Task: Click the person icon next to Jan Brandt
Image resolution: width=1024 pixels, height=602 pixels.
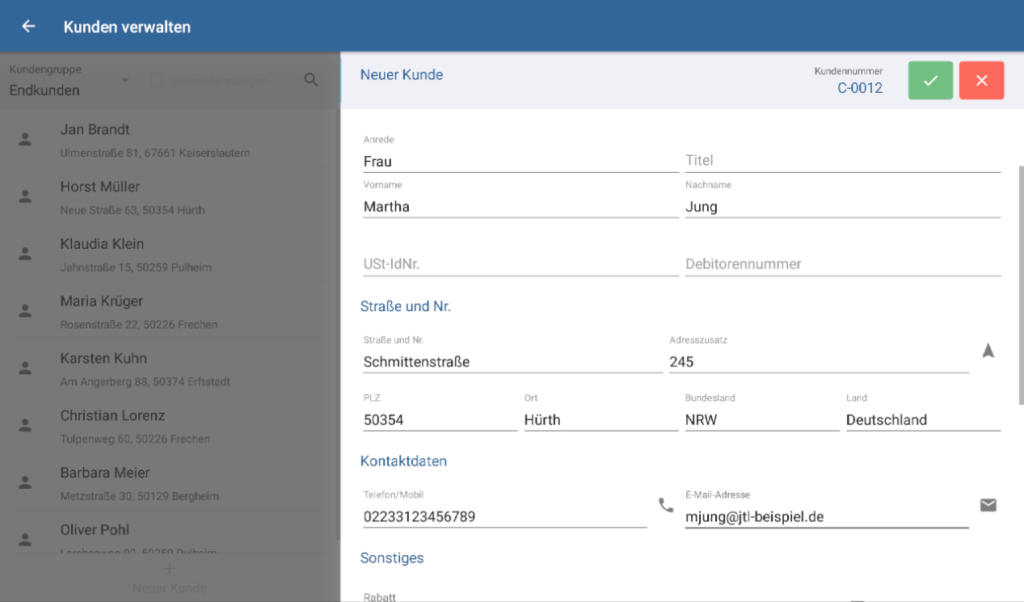Action: 26,140
